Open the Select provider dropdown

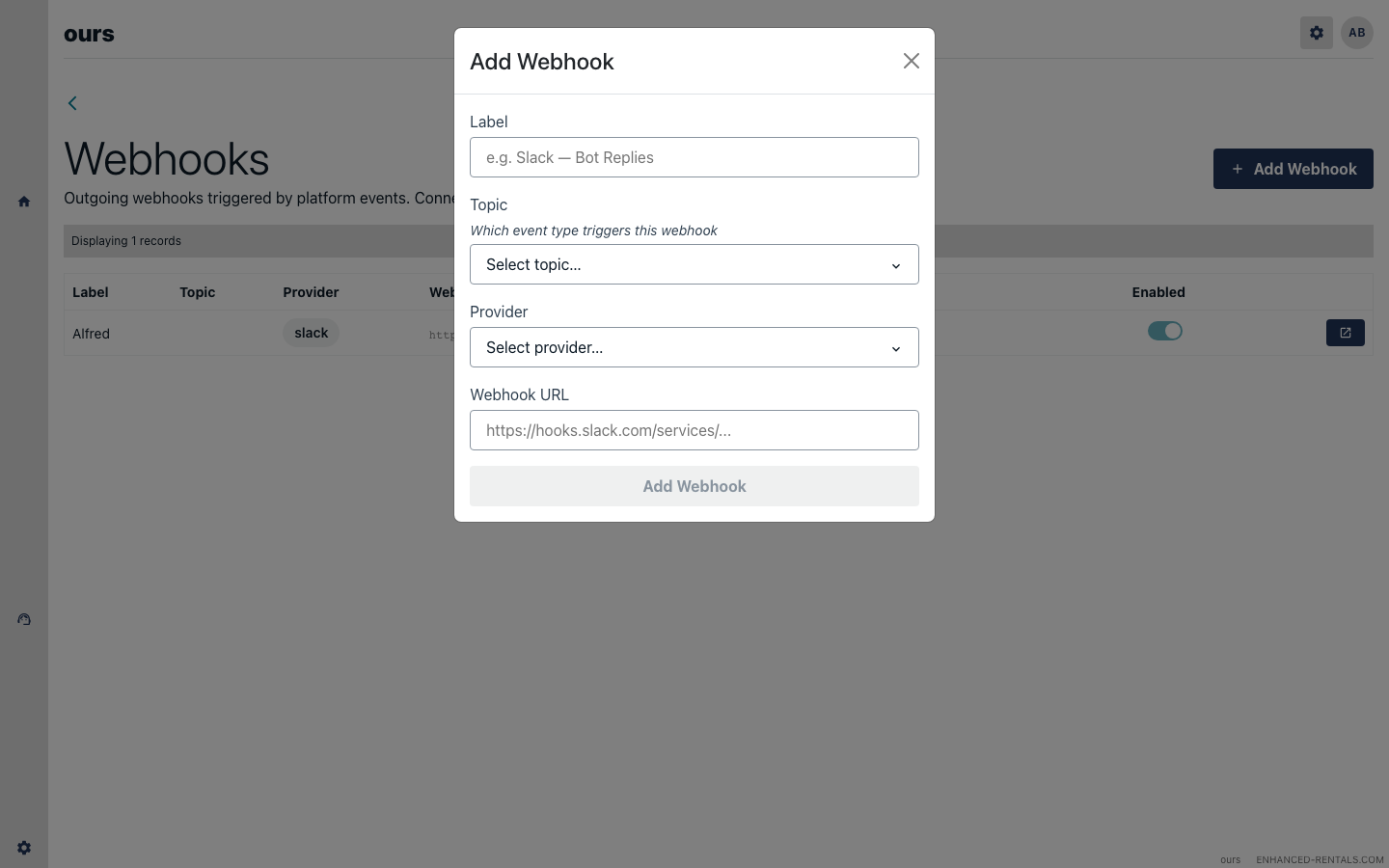694,347
